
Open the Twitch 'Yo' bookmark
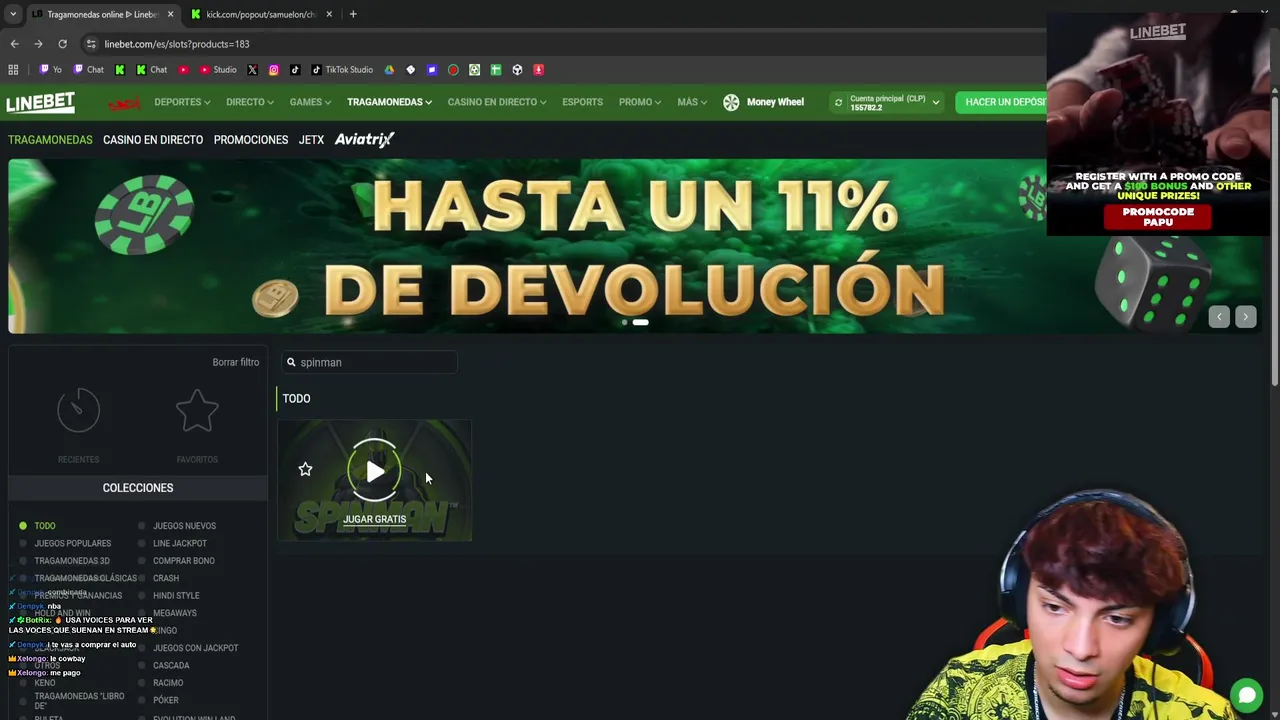point(50,70)
